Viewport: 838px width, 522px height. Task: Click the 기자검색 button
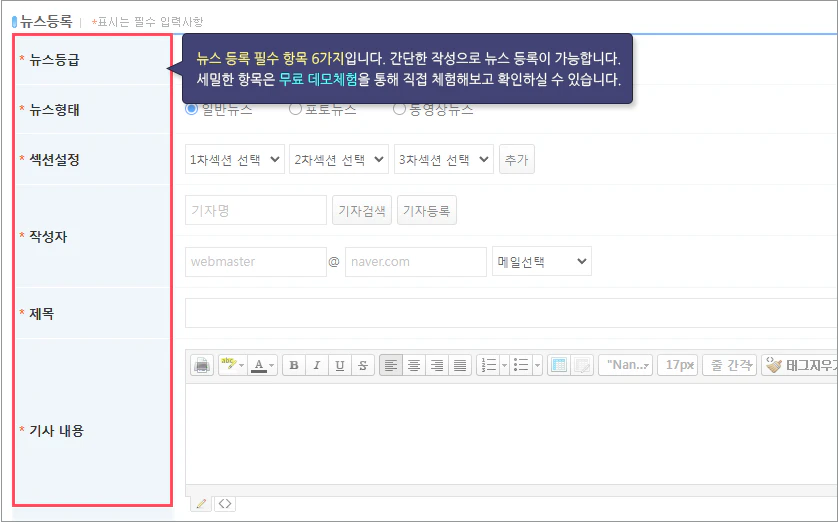point(362,210)
